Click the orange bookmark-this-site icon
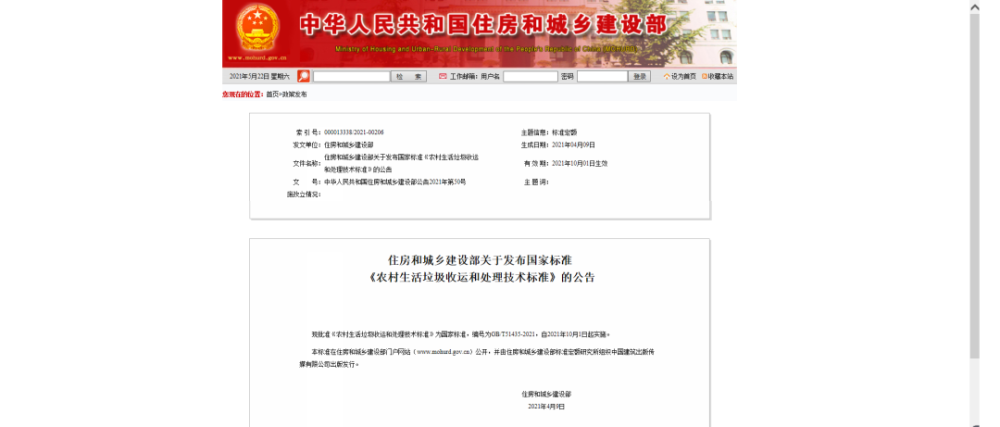This screenshot has height=427, width=1000. [x=704, y=76]
